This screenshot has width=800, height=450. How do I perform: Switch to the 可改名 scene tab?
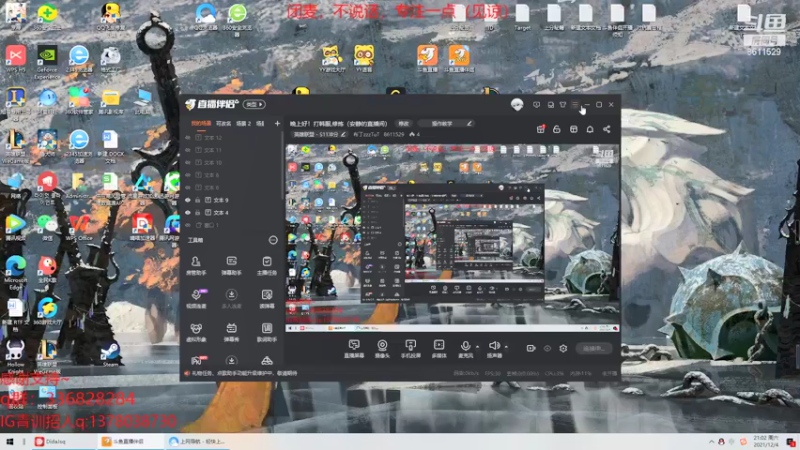pos(223,123)
